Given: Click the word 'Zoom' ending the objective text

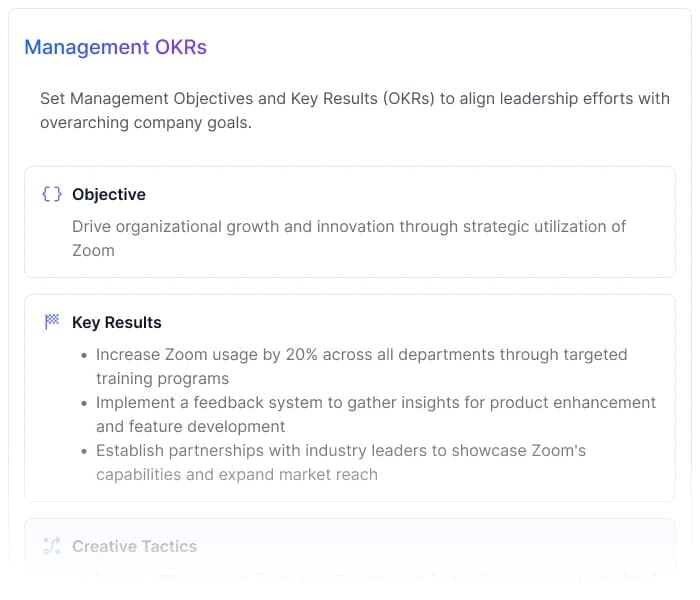Looking at the screenshot, I should point(93,250).
